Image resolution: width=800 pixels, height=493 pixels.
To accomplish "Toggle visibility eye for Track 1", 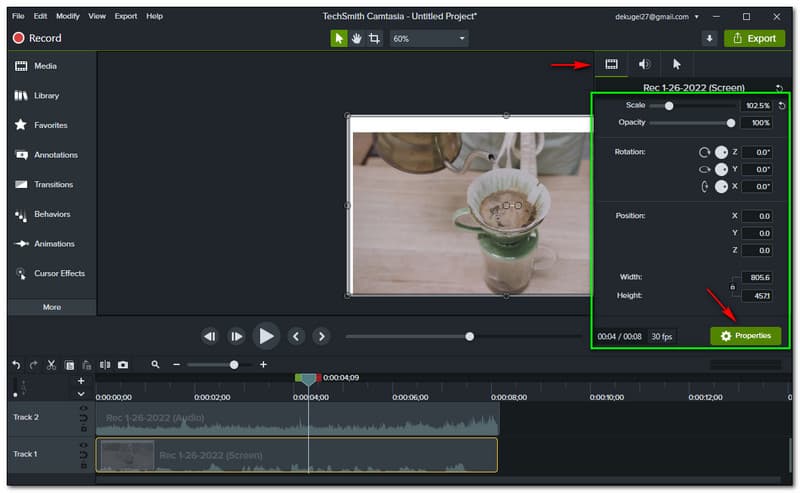I will click(82, 445).
